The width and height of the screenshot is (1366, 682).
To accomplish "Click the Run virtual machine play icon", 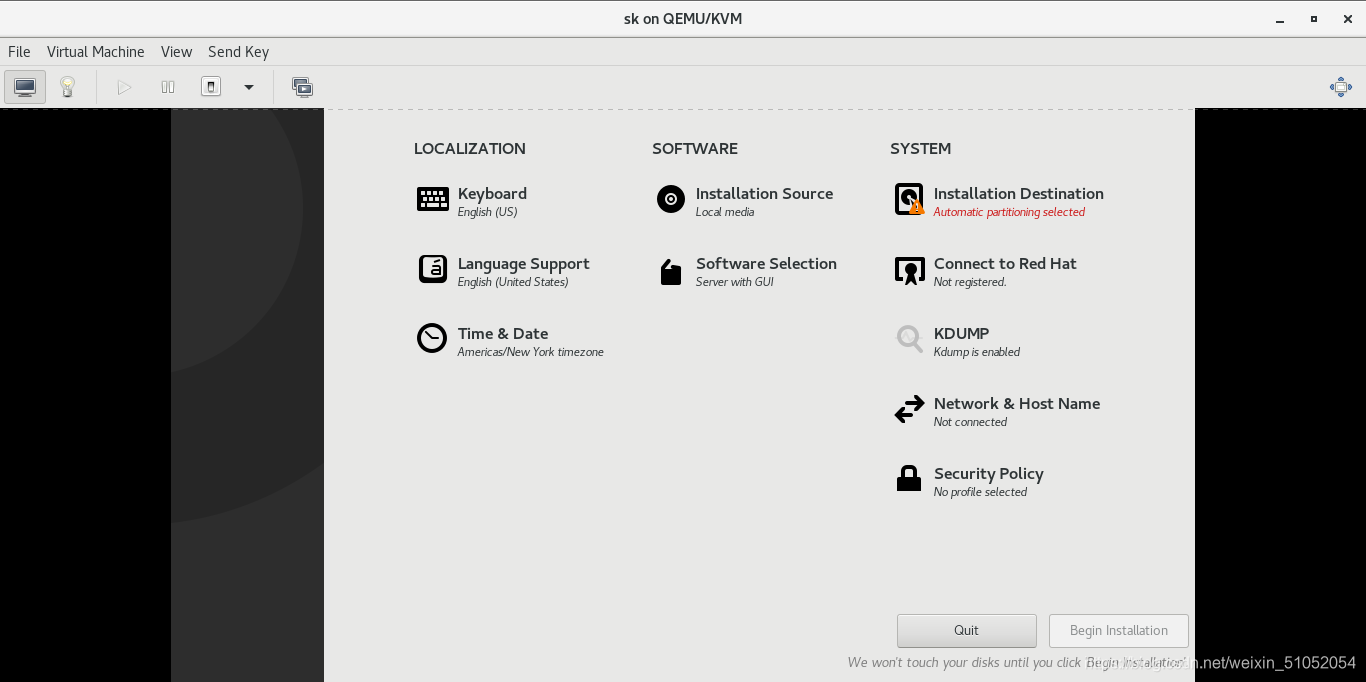I will [124, 87].
